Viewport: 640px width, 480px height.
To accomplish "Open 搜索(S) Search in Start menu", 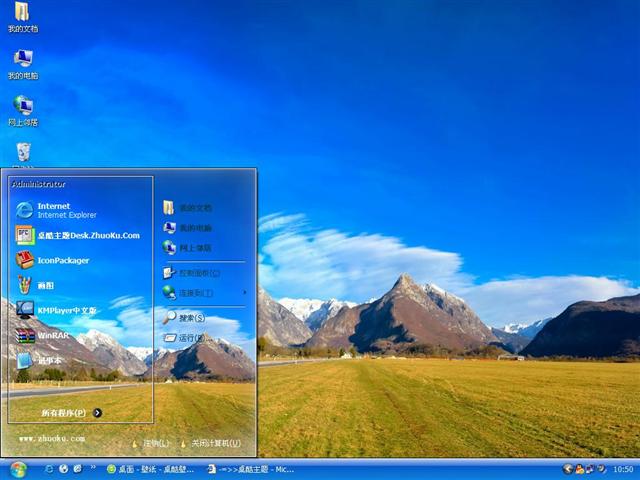I will [184, 317].
